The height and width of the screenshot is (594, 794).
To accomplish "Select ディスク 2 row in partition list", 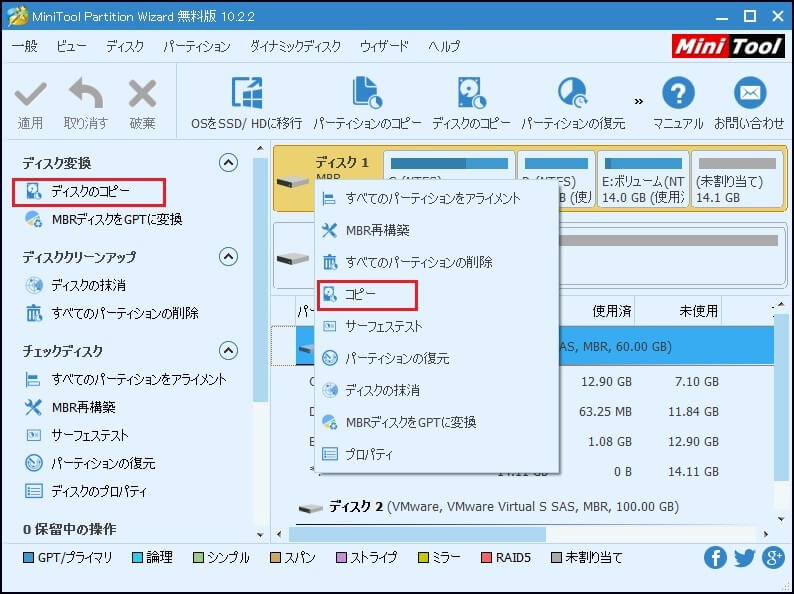I will (x=504, y=507).
